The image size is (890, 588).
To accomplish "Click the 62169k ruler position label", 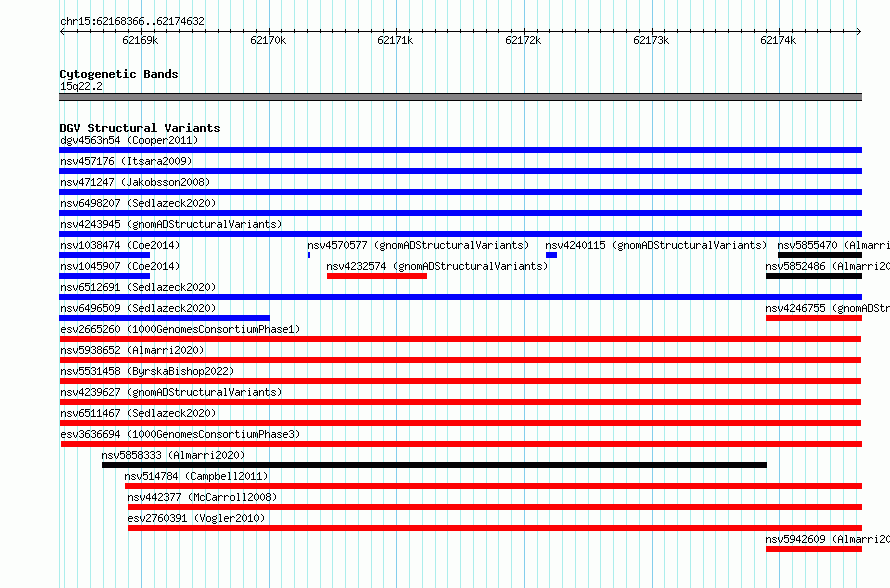I will [x=140, y=40].
